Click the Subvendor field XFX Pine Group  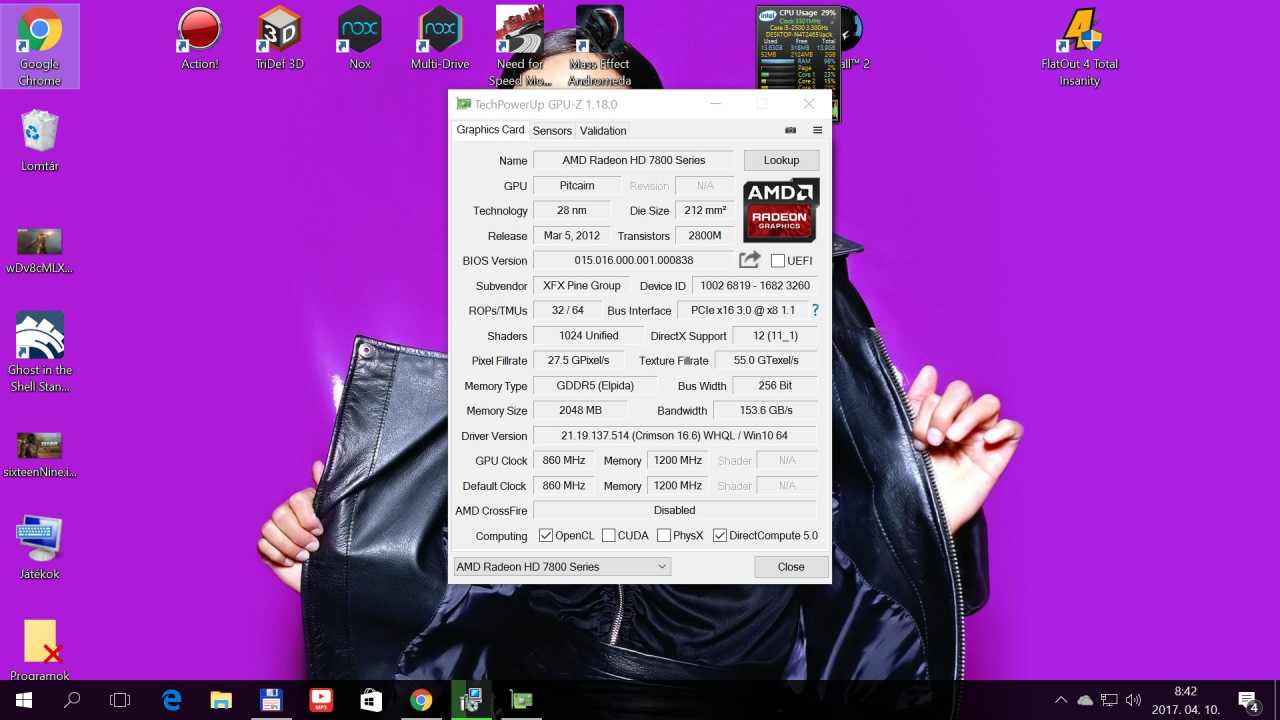click(x=581, y=285)
